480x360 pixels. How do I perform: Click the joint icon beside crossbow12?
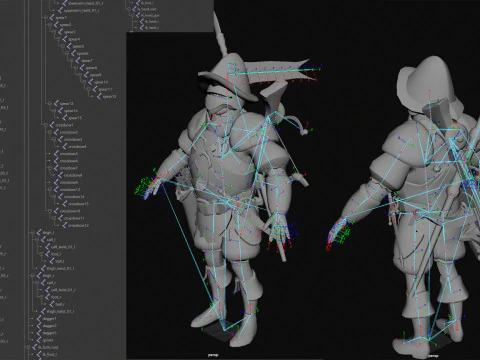click(64, 226)
